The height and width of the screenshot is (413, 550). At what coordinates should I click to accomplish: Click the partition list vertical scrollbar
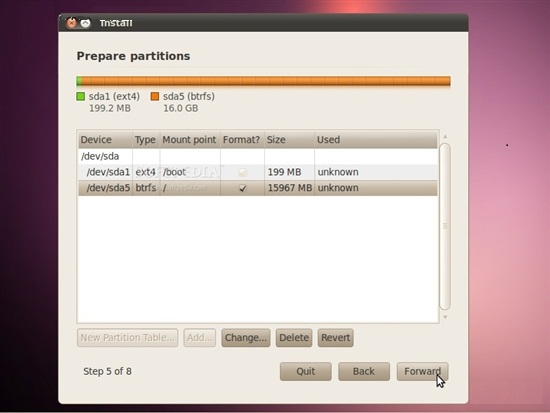[x=445, y=227]
